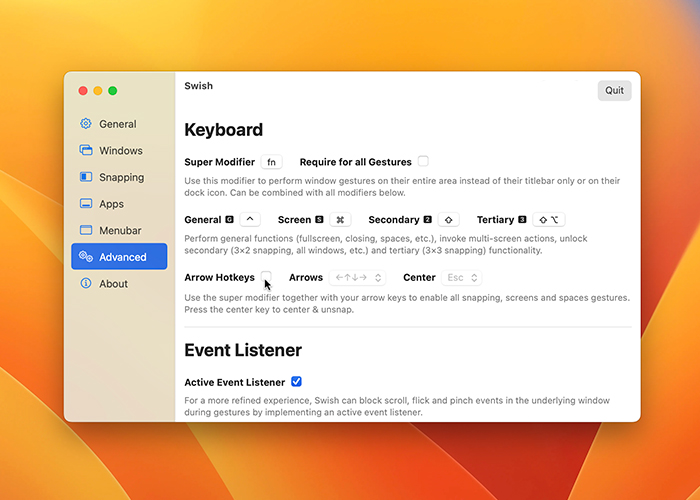Change the Super Modifier fn key

271,162
